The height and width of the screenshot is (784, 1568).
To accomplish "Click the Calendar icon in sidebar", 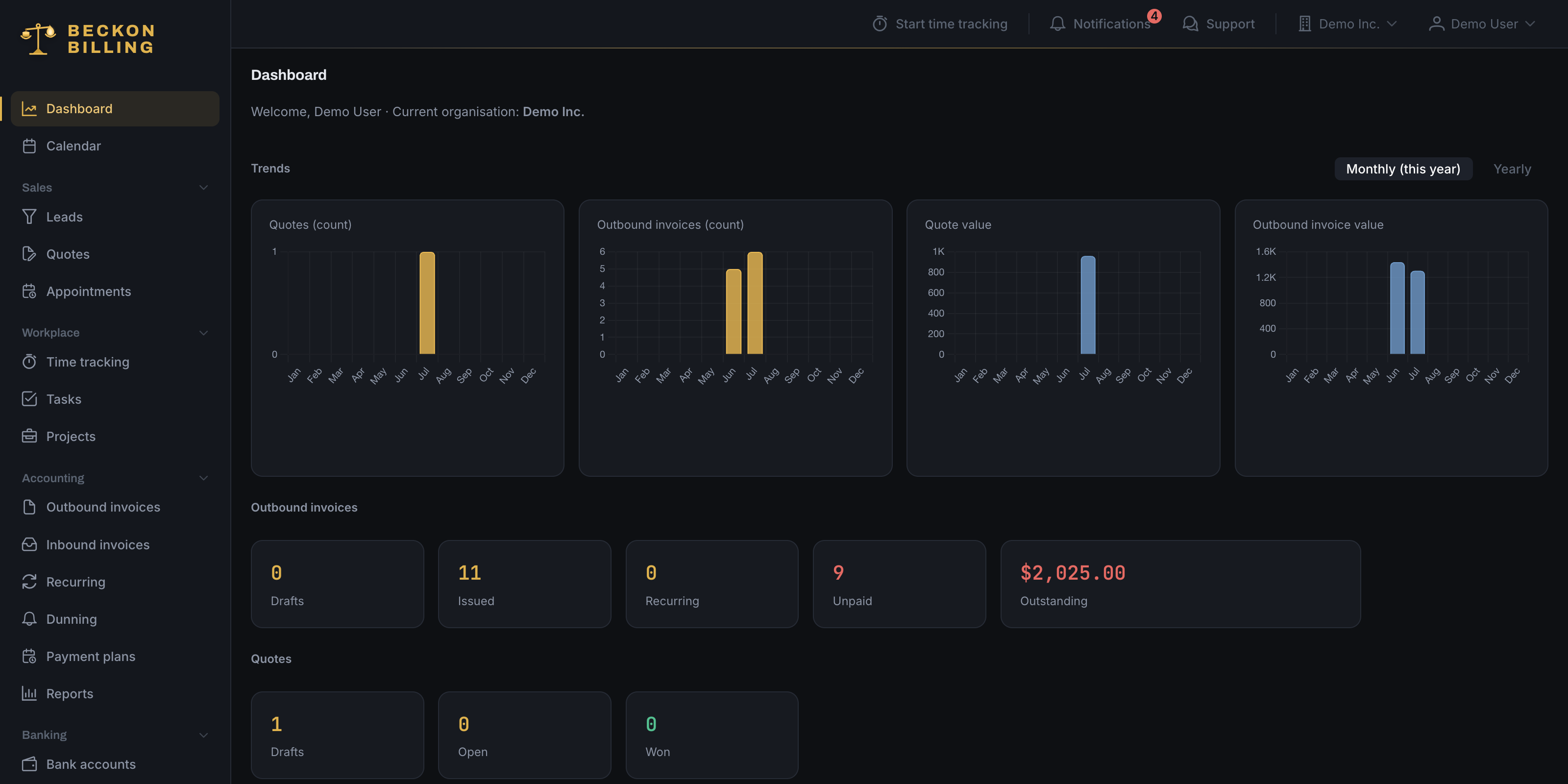I will 29,146.
